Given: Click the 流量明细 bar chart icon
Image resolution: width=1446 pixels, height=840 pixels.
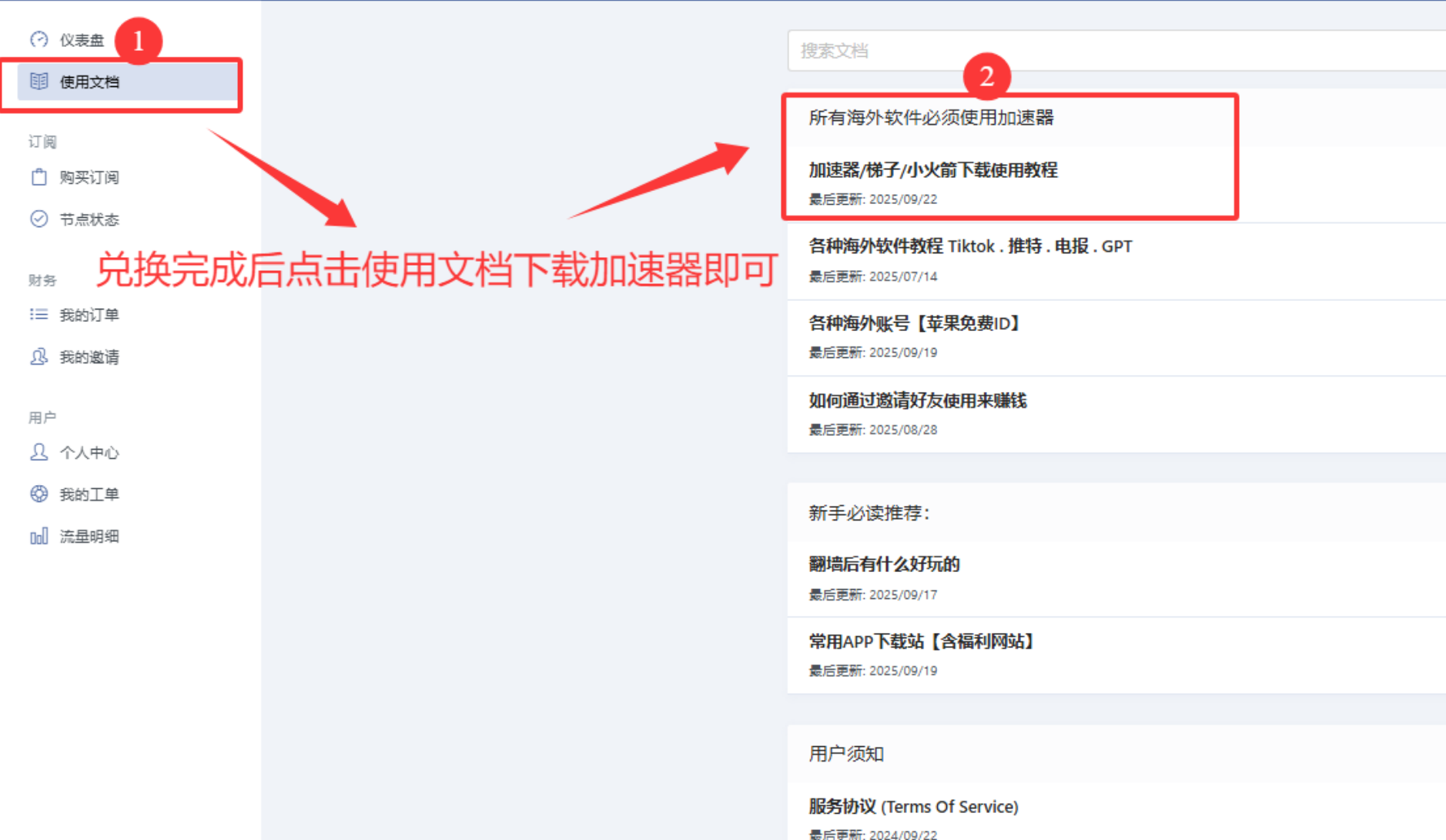Looking at the screenshot, I should (38, 536).
